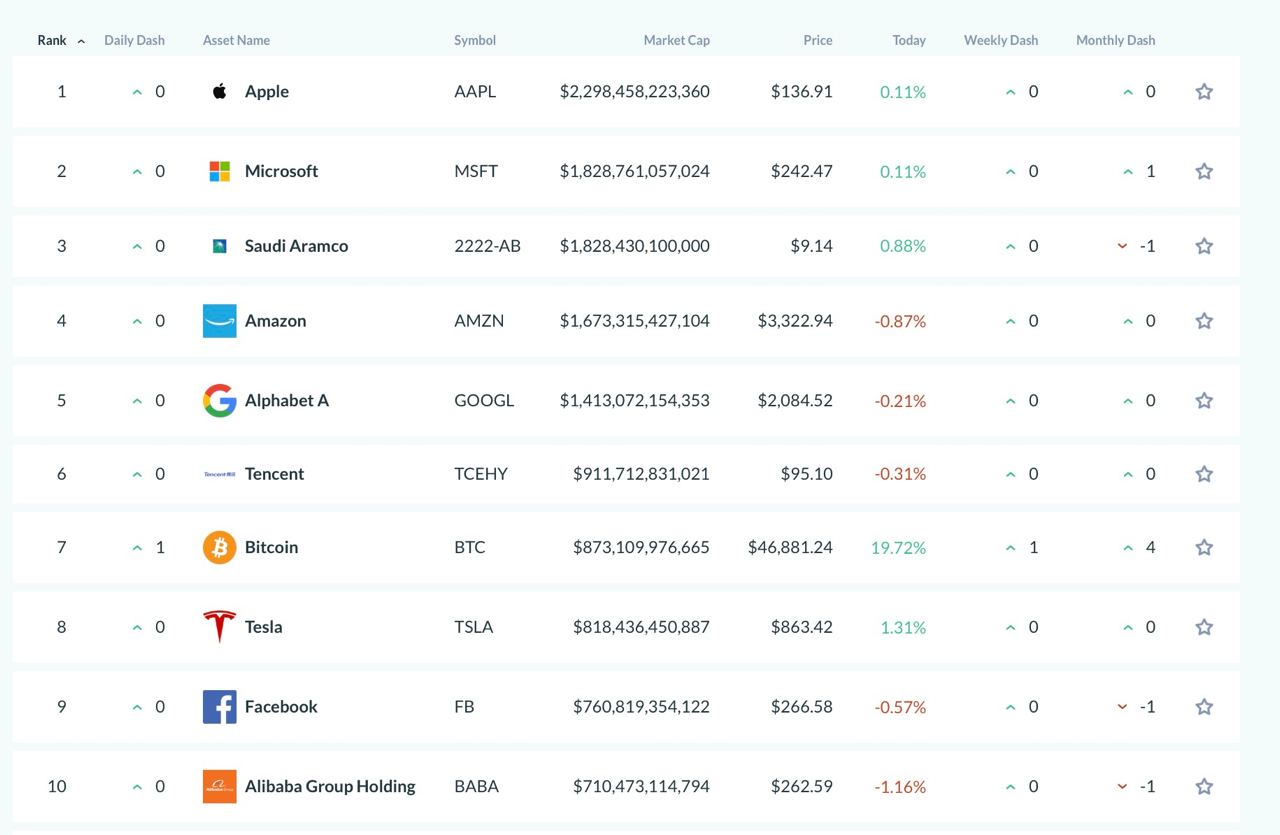Open the Alphabet A asset name

point(287,400)
